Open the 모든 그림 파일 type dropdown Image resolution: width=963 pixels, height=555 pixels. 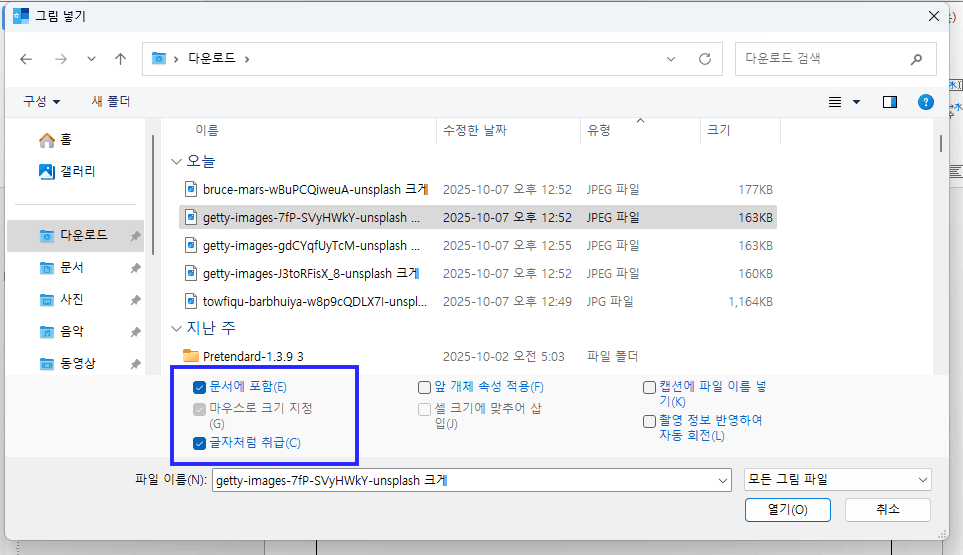[x=837, y=480]
